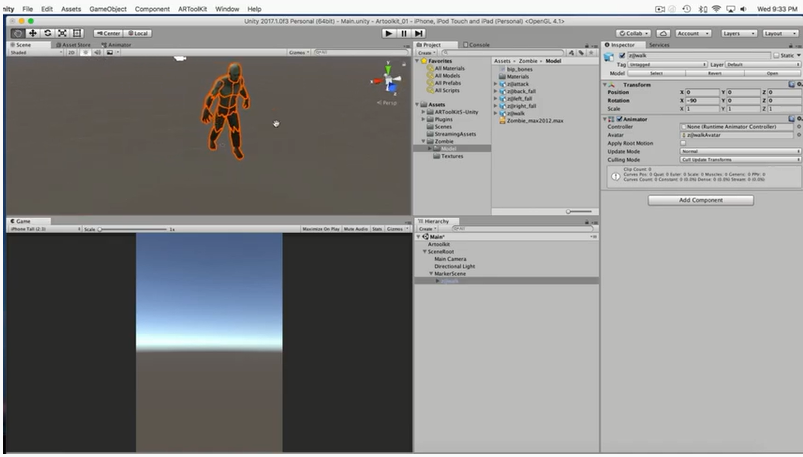Viewport: 803px width, 457px height.
Task: Click the Pause button
Action: 403,33
